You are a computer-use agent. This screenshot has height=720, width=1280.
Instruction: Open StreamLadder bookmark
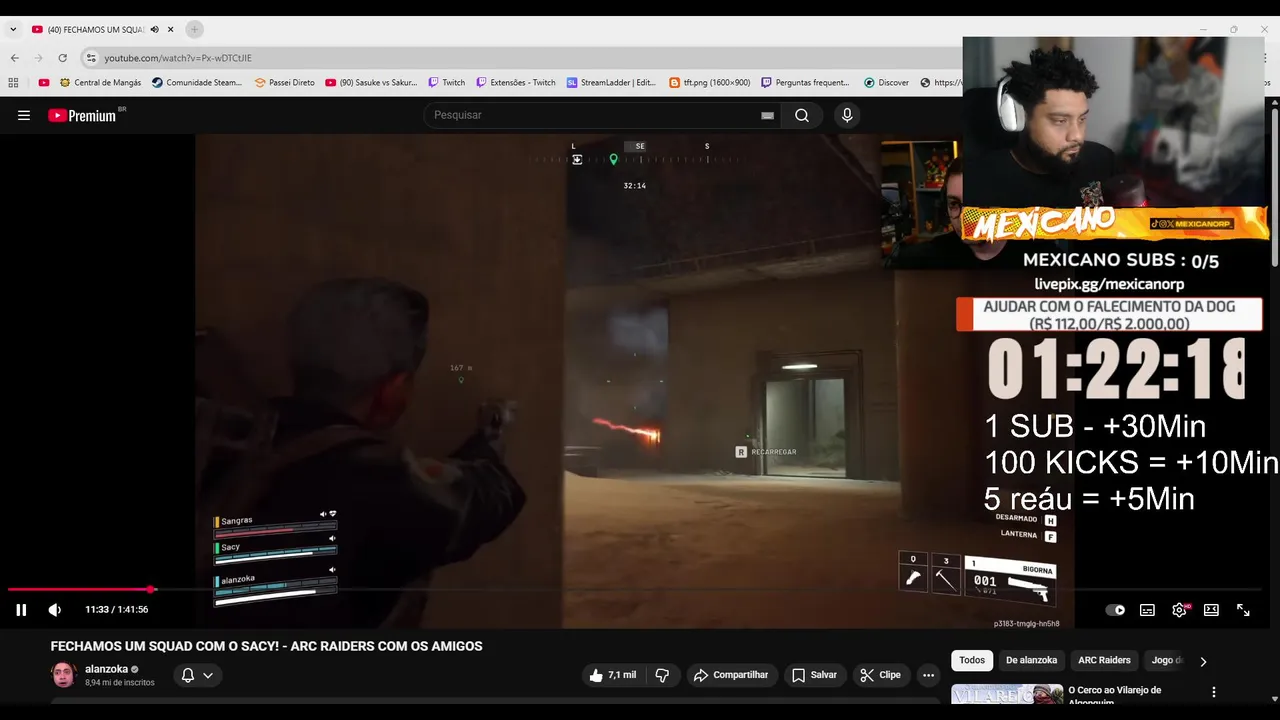coord(611,83)
